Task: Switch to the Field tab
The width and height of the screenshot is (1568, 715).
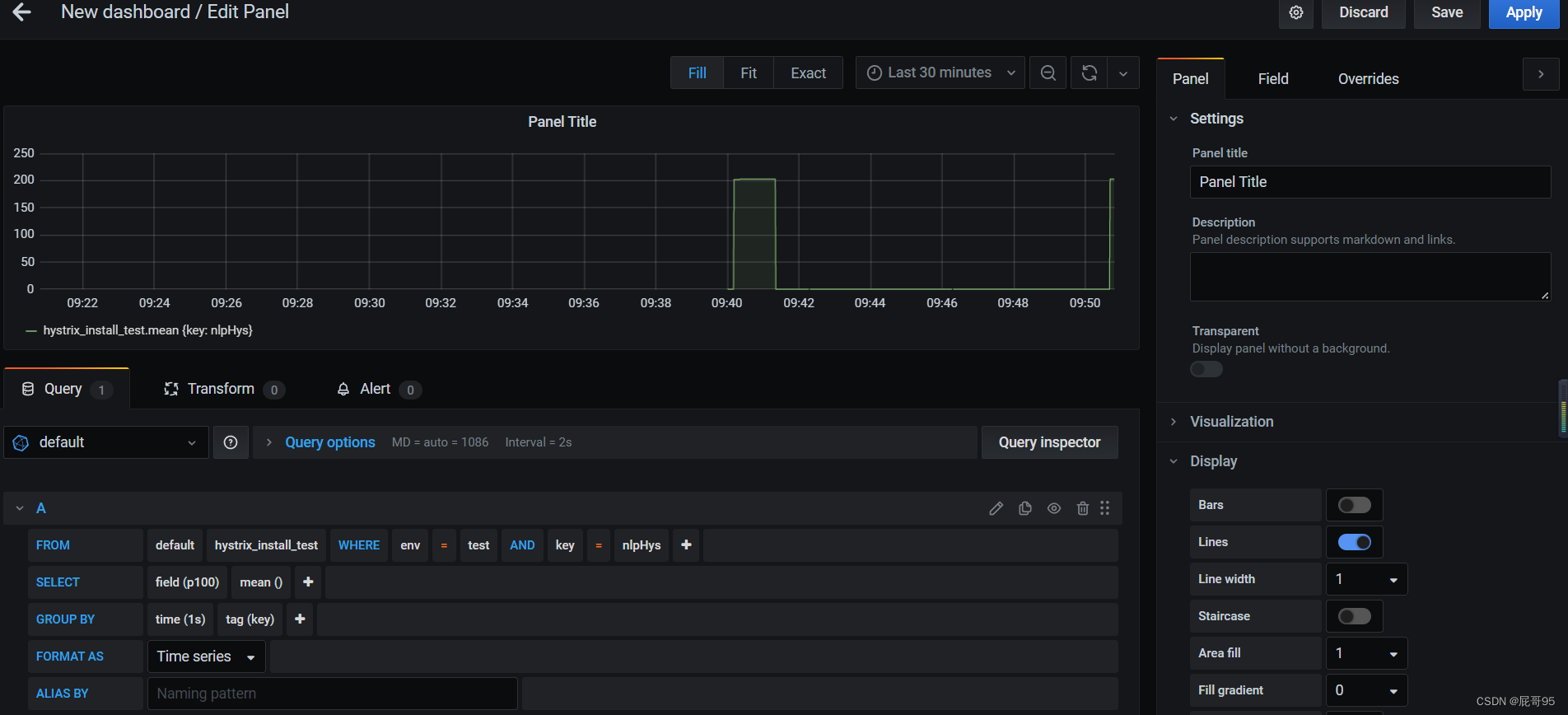Action: (x=1273, y=79)
